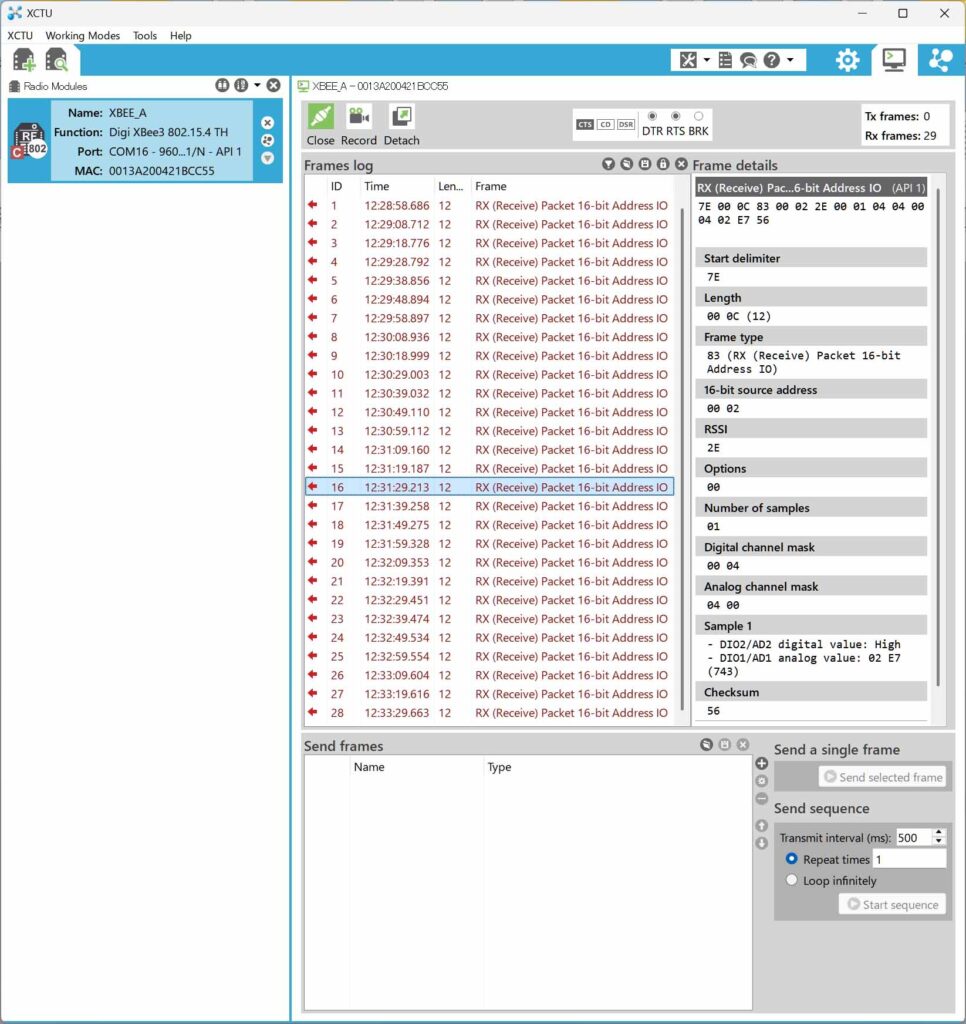966x1024 pixels.
Task: Click first Send frames header icon
Action: [706, 744]
